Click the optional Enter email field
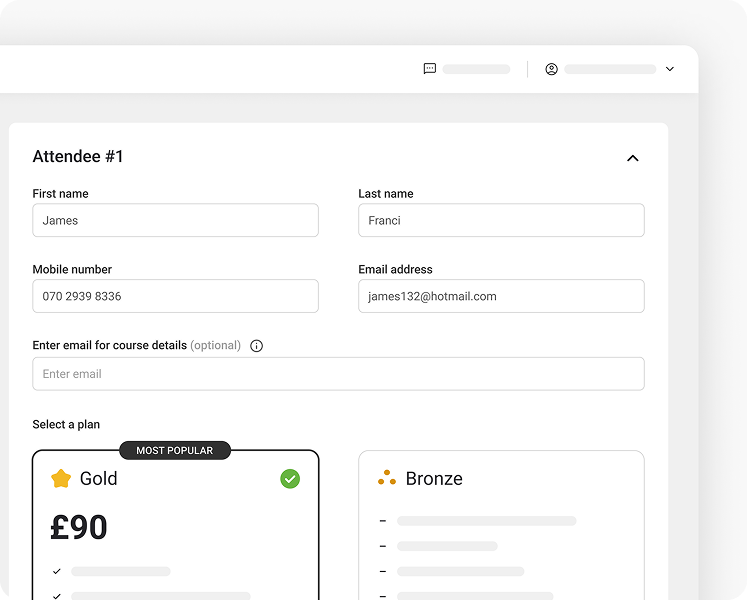Screen dimensions: 747x600 click(338, 374)
